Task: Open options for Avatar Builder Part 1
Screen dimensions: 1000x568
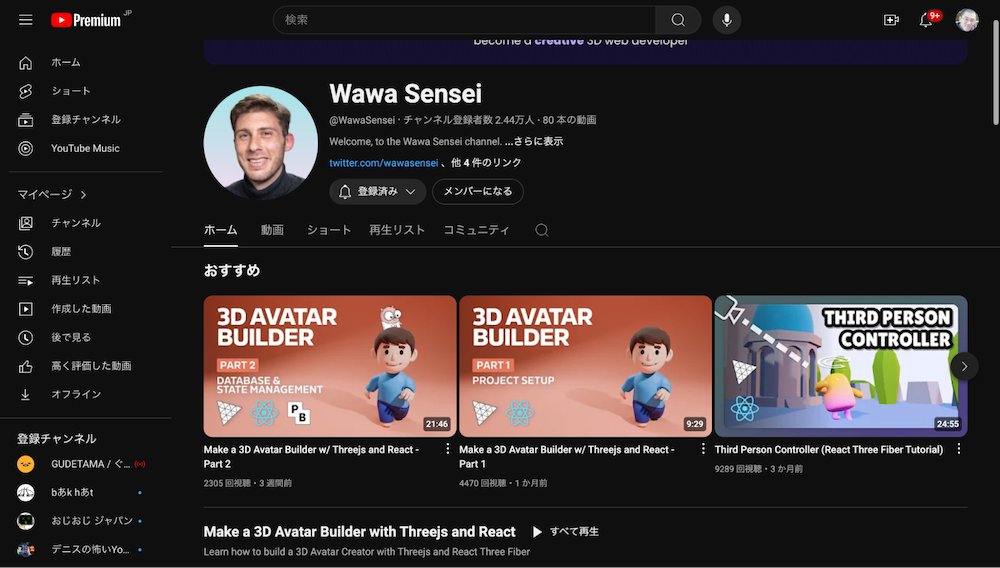Action: point(703,449)
